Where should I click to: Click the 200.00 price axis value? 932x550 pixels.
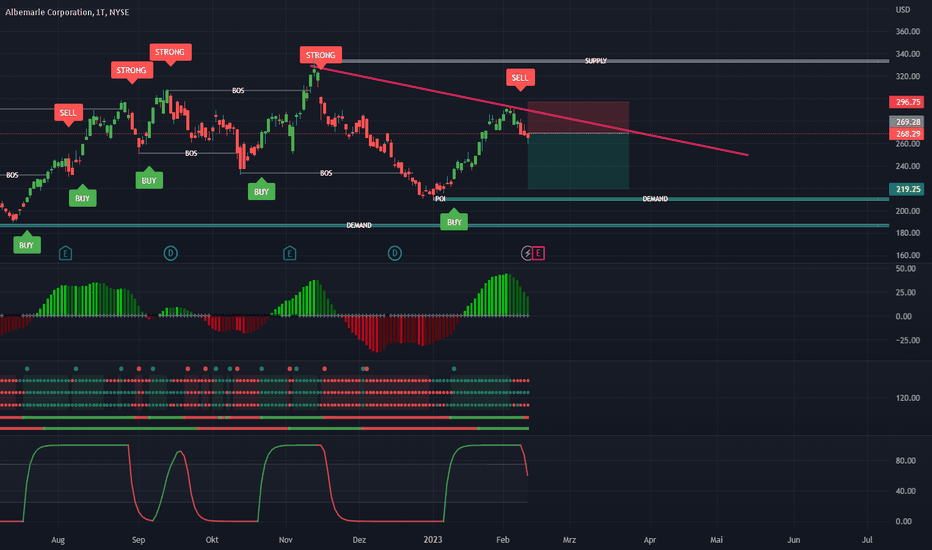[908, 211]
